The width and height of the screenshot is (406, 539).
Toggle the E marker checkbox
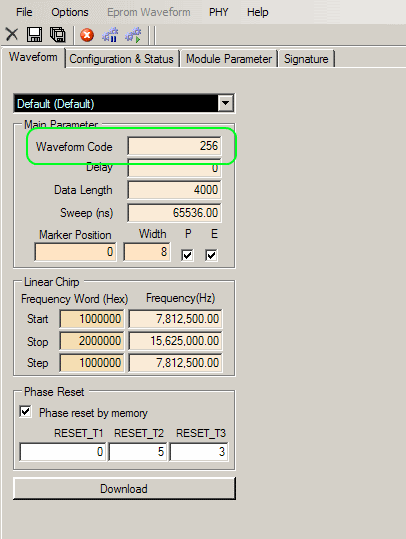[211, 255]
